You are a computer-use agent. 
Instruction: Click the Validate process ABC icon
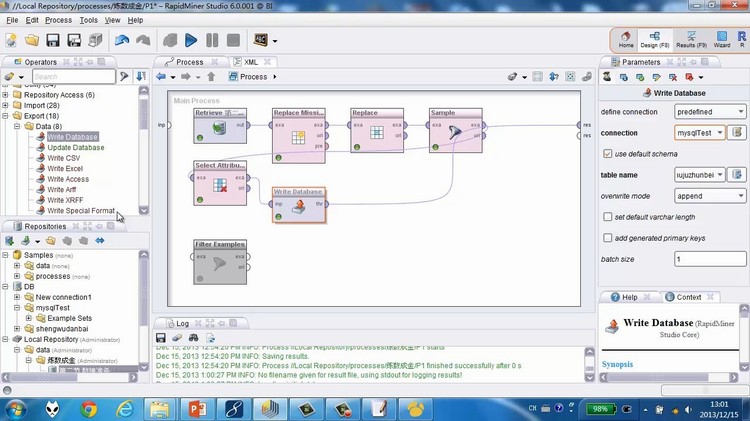[261, 40]
